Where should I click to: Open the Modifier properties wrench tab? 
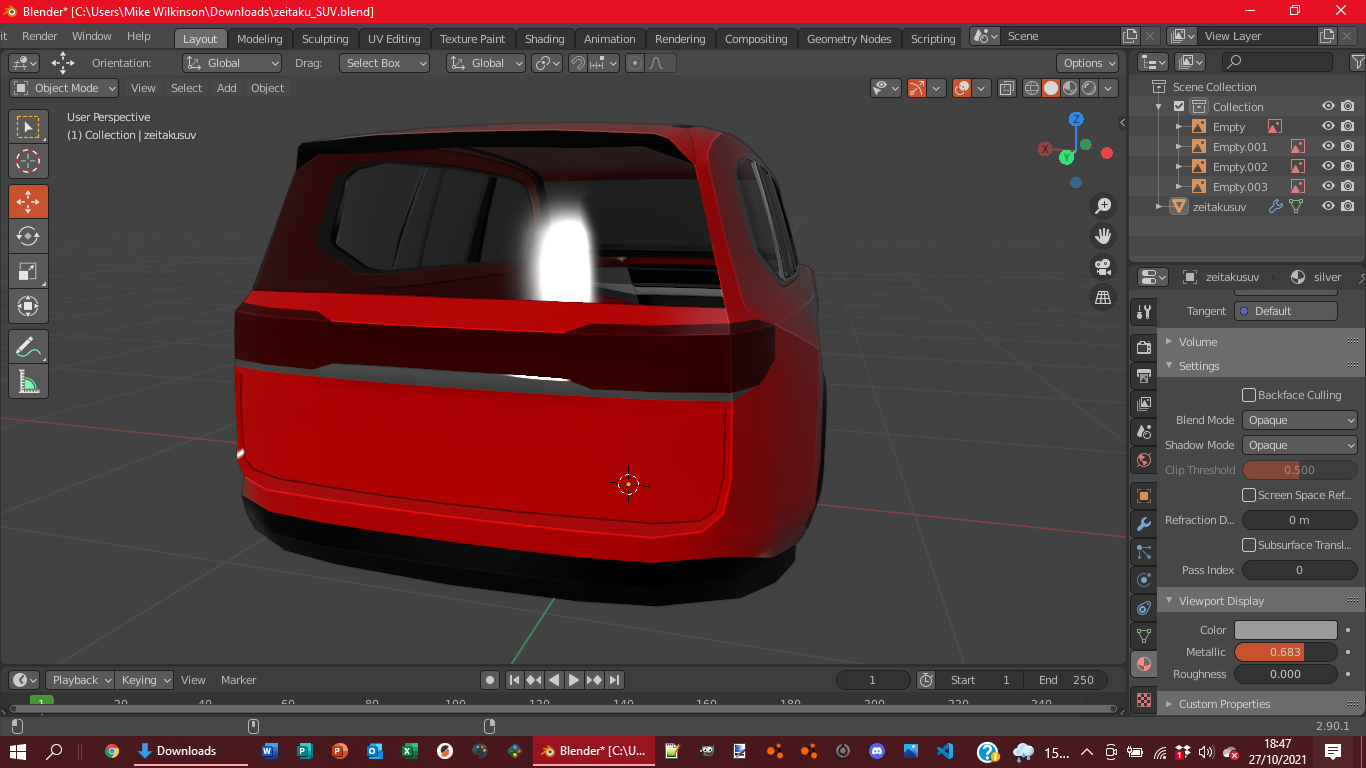(1144, 524)
